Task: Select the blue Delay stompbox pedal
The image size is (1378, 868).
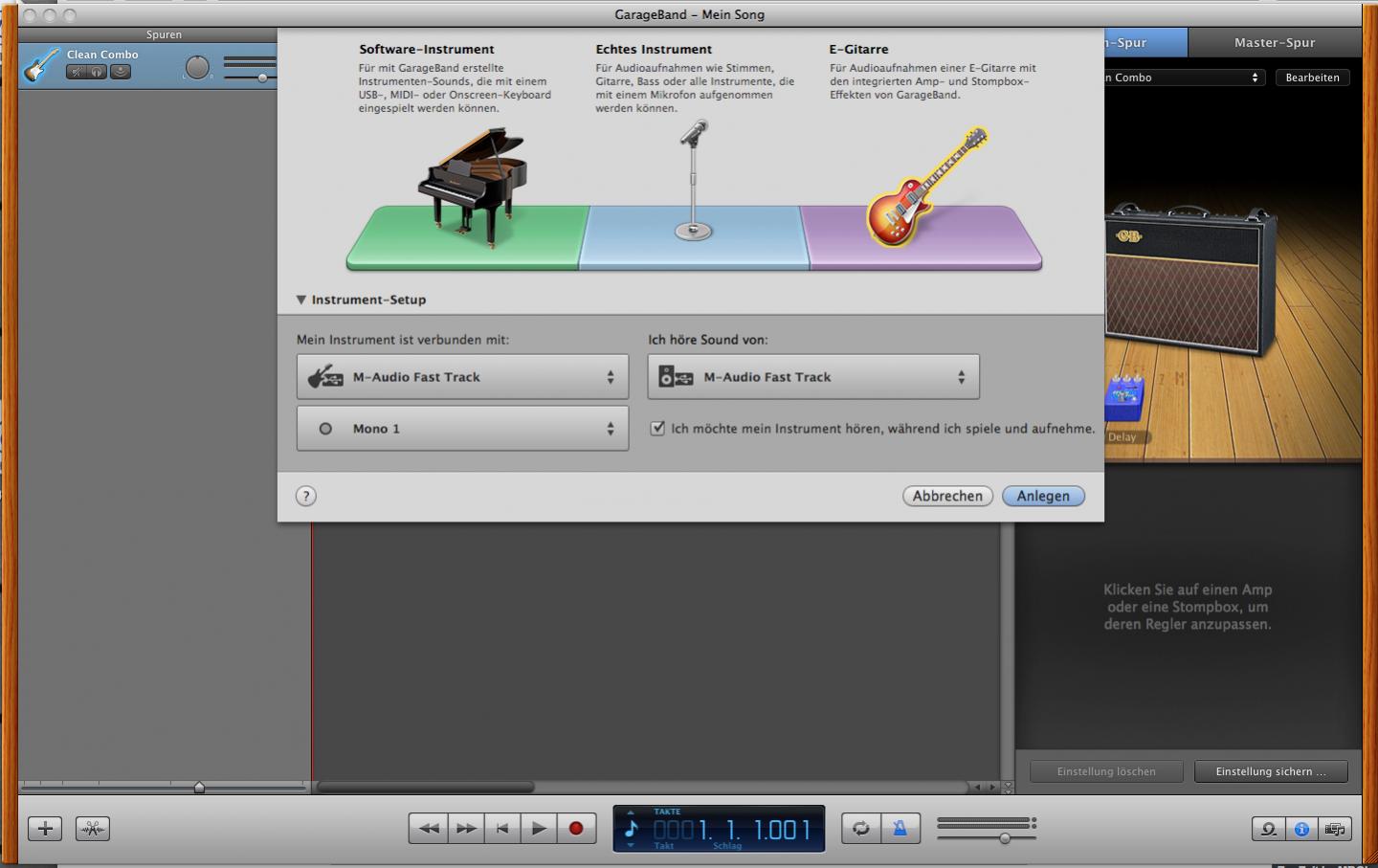Action: click(1124, 400)
